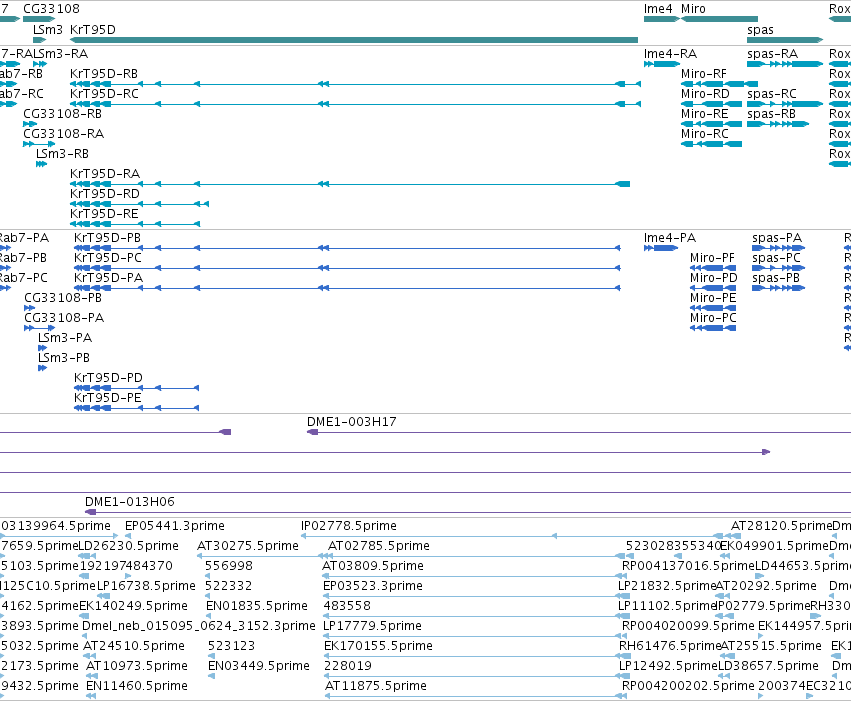Screen dimensions: 851x701
Task: Select the Miro gene label
Action: (x=693, y=9)
